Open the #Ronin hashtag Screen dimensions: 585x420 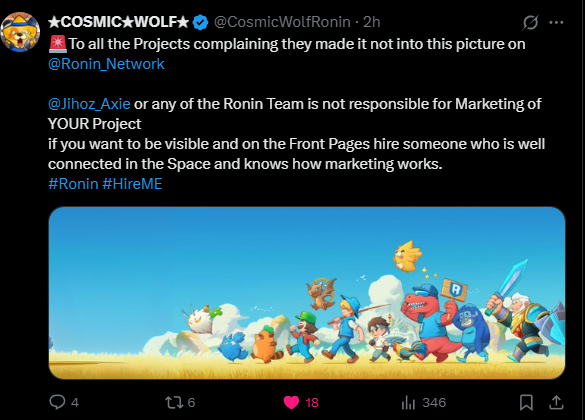(x=73, y=184)
